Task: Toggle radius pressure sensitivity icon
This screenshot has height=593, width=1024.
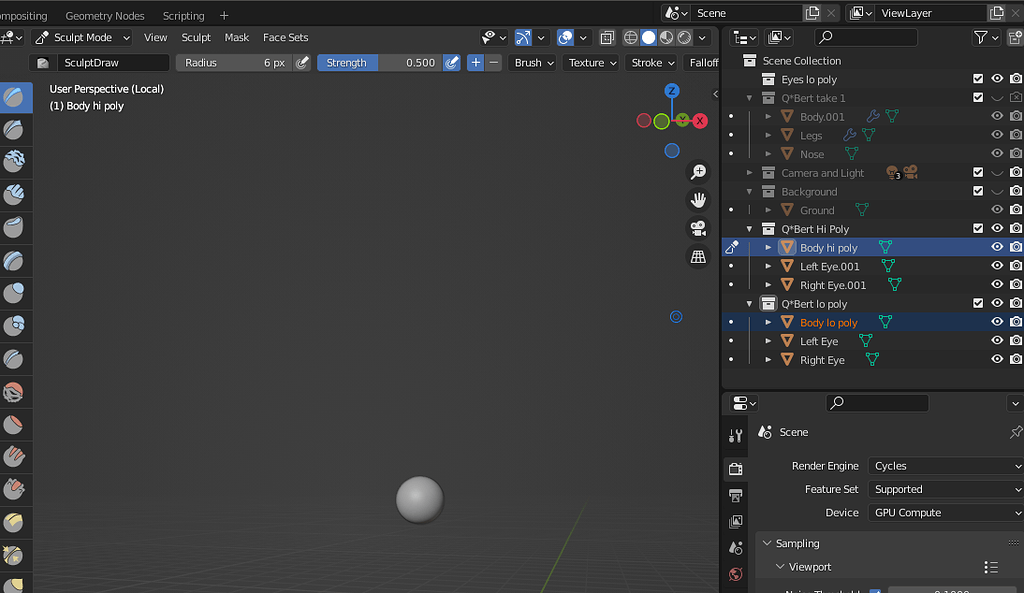Action: [x=302, y=63]
